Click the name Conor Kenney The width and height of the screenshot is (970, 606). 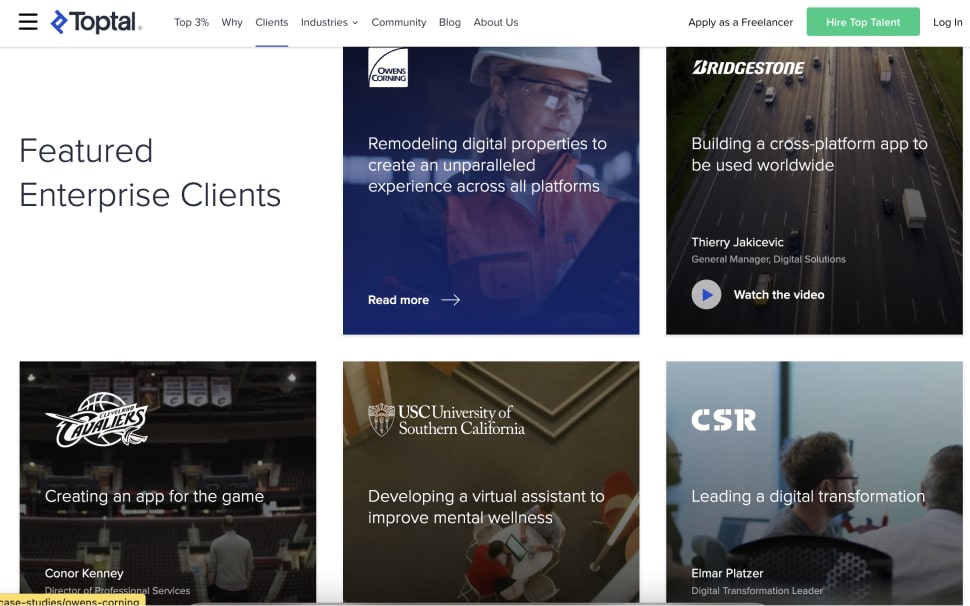coord(84,573)
